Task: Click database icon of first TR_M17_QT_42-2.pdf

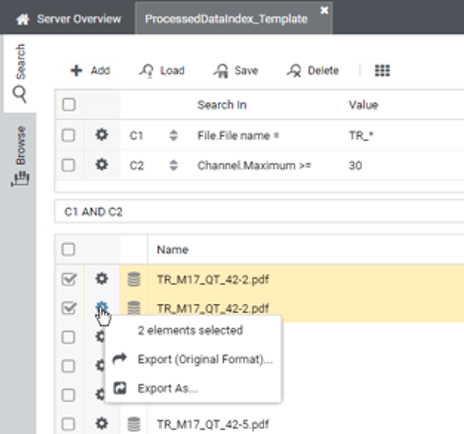Action: pos(134,279)
